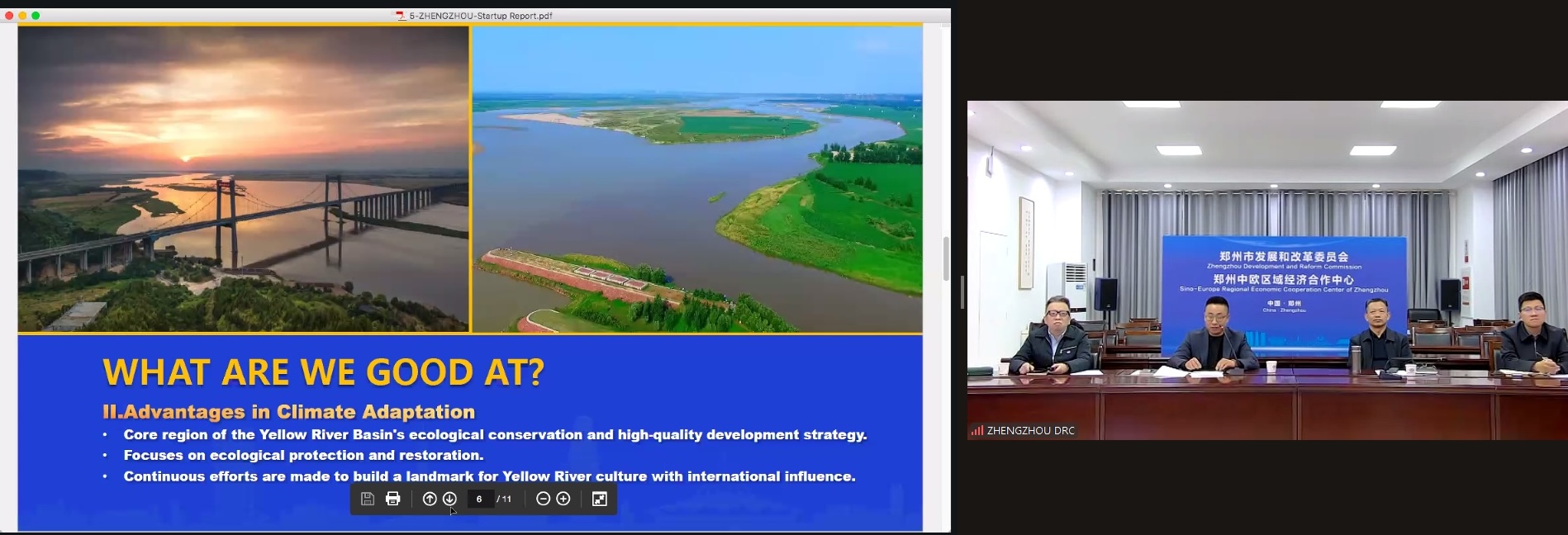
Task: Print the document with the printer icon
Action: pyautogui.click(x=393, y=499)
